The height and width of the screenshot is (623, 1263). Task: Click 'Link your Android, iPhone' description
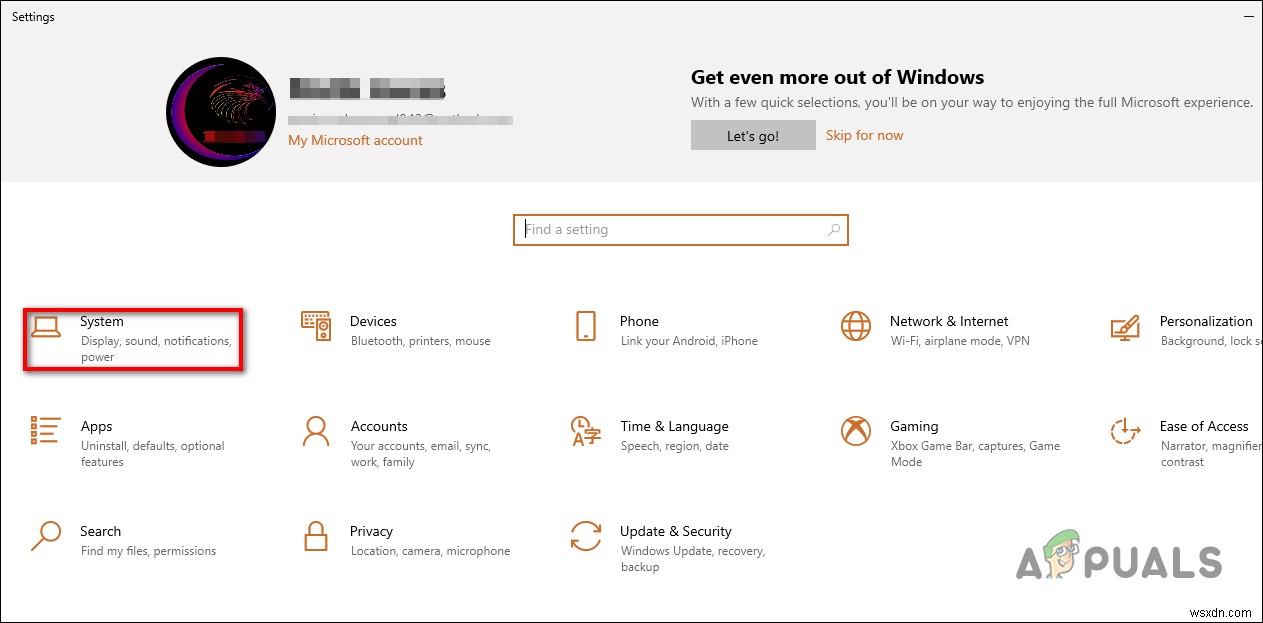pyautogui.click(x=689, y=341)
